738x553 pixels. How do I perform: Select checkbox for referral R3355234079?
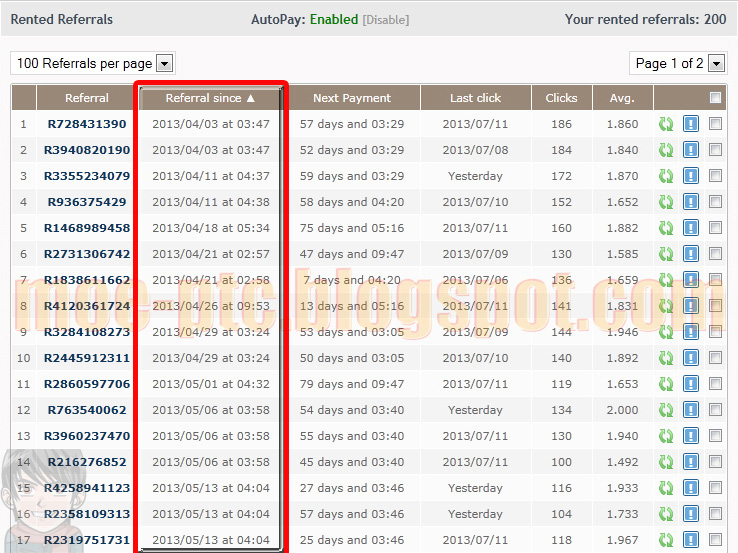pyautogui.click(x=715, y=176)
